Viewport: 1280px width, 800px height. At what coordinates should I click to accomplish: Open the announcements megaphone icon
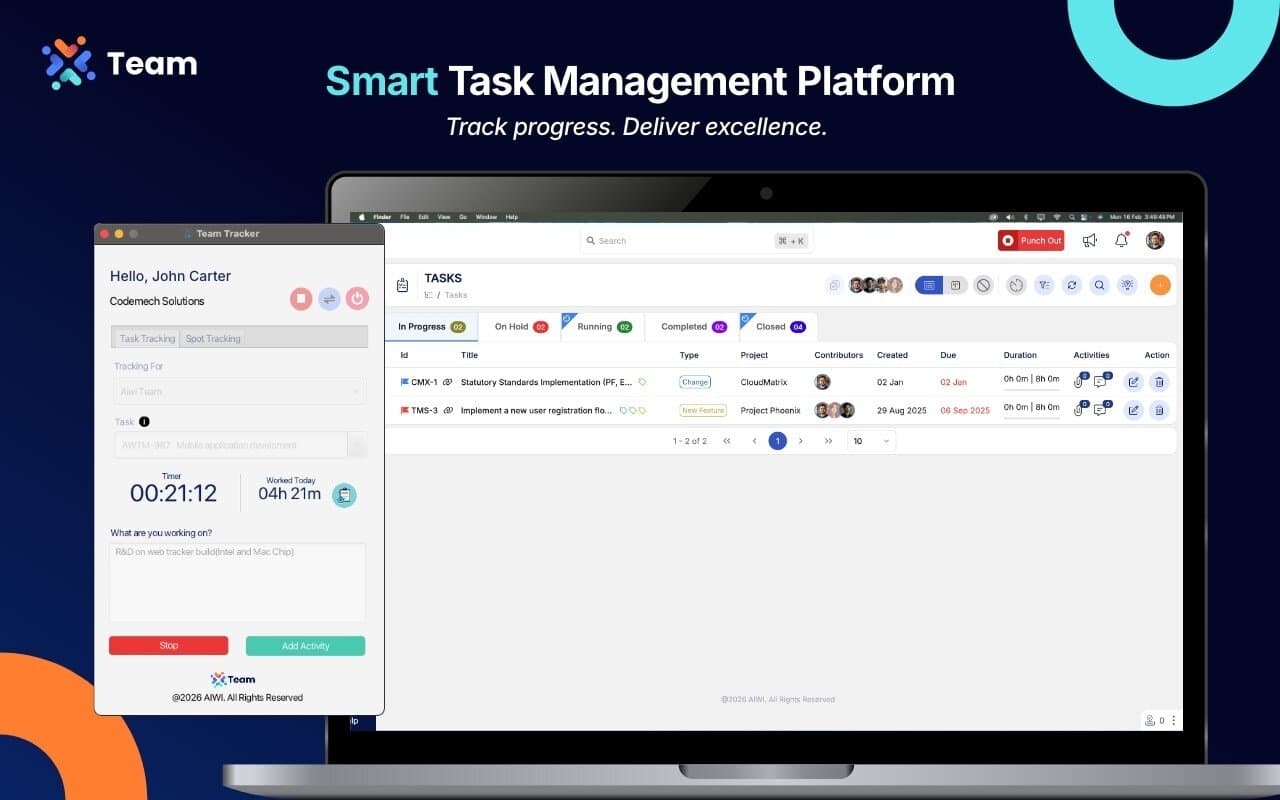(1090, 240)
